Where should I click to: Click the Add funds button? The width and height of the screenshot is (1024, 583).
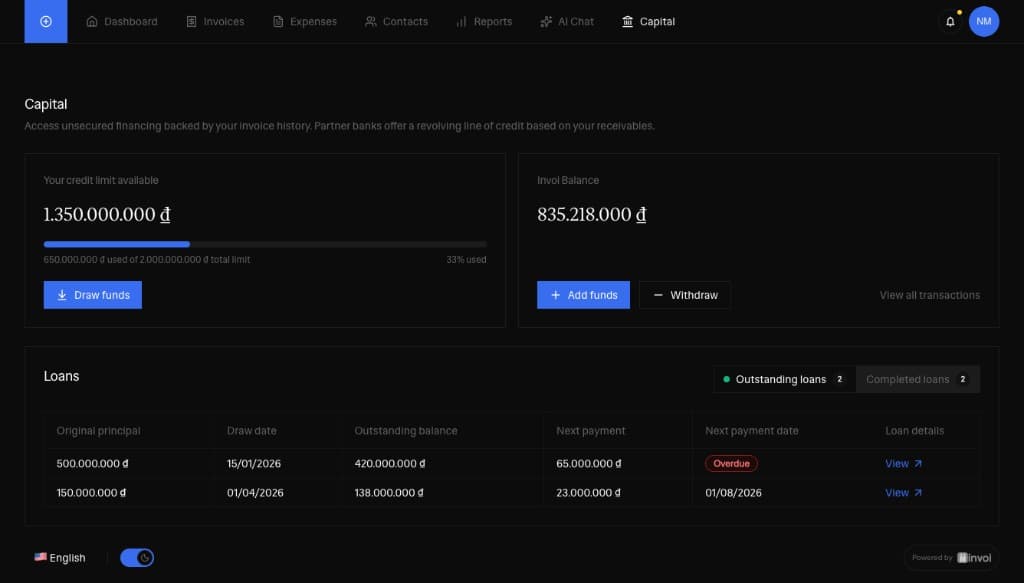pyautogui.click(x=583, y=295)
